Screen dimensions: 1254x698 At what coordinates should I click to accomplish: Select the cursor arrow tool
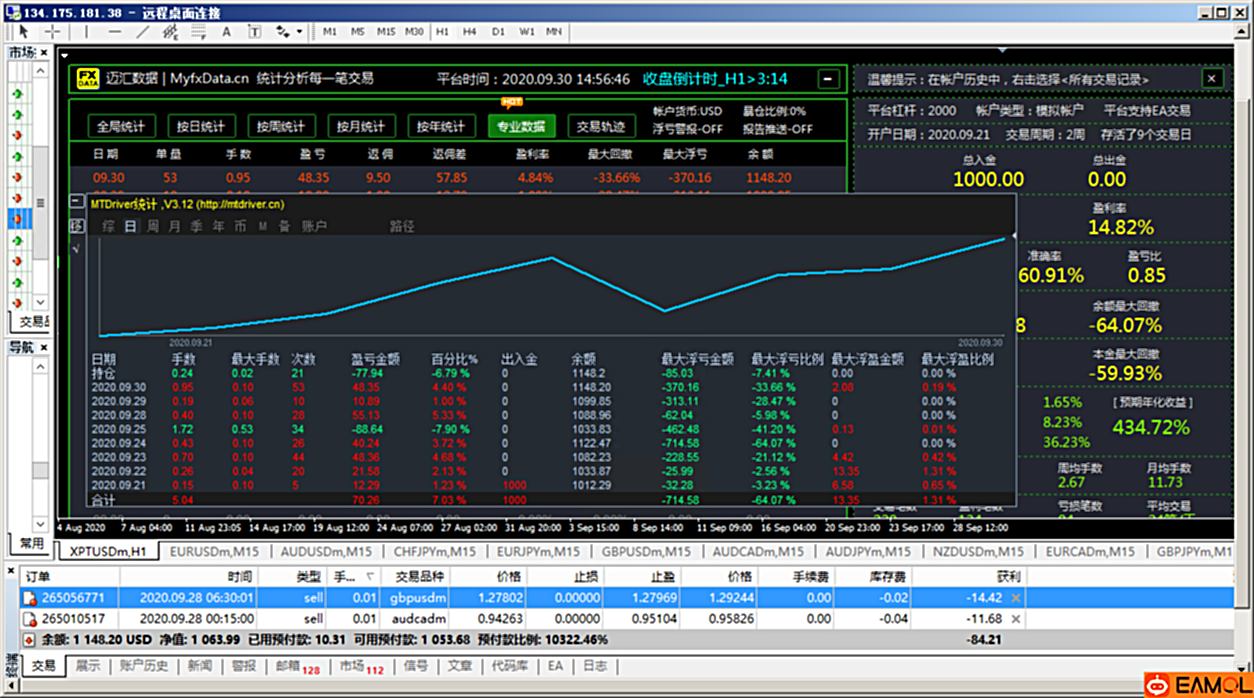[24, 32]
